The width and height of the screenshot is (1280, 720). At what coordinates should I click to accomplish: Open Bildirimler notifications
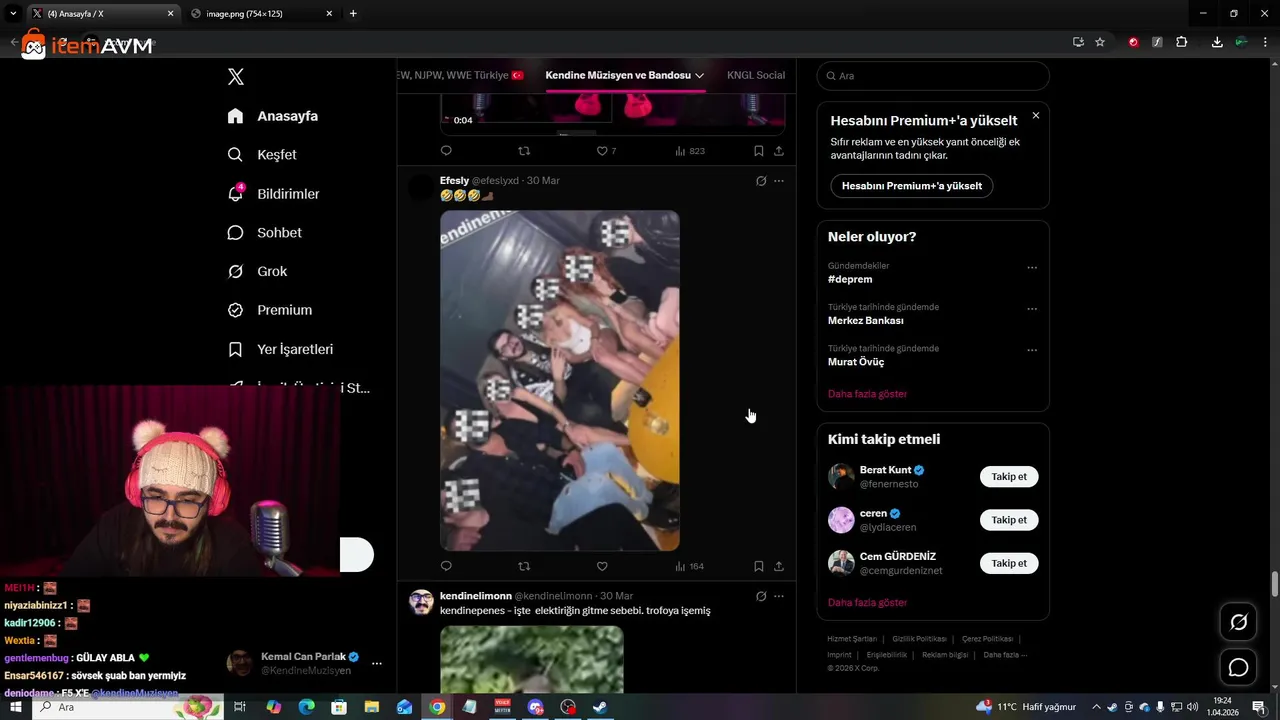pyautogui.click(x=273, y=194)
